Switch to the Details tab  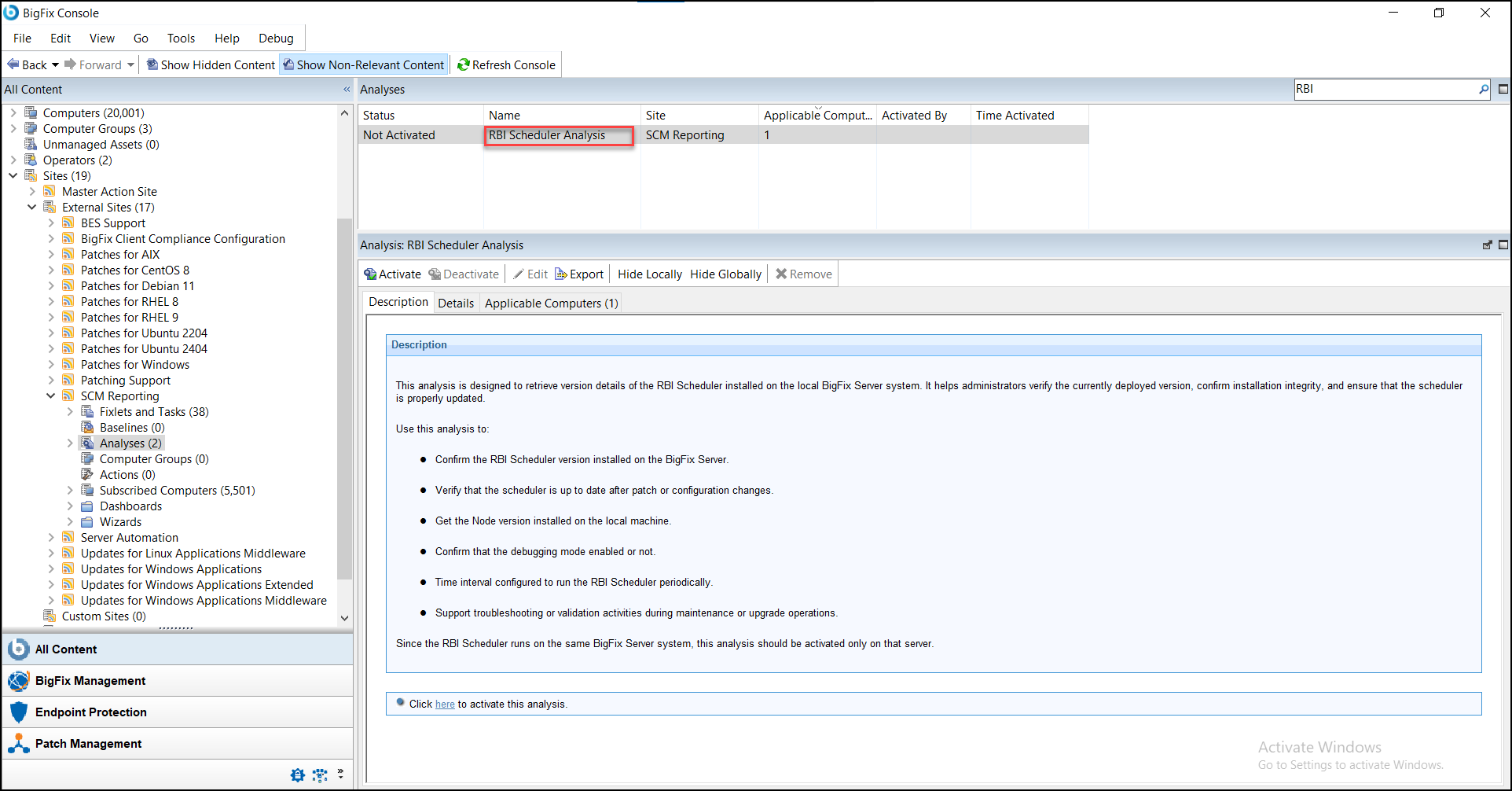(456, 303)
